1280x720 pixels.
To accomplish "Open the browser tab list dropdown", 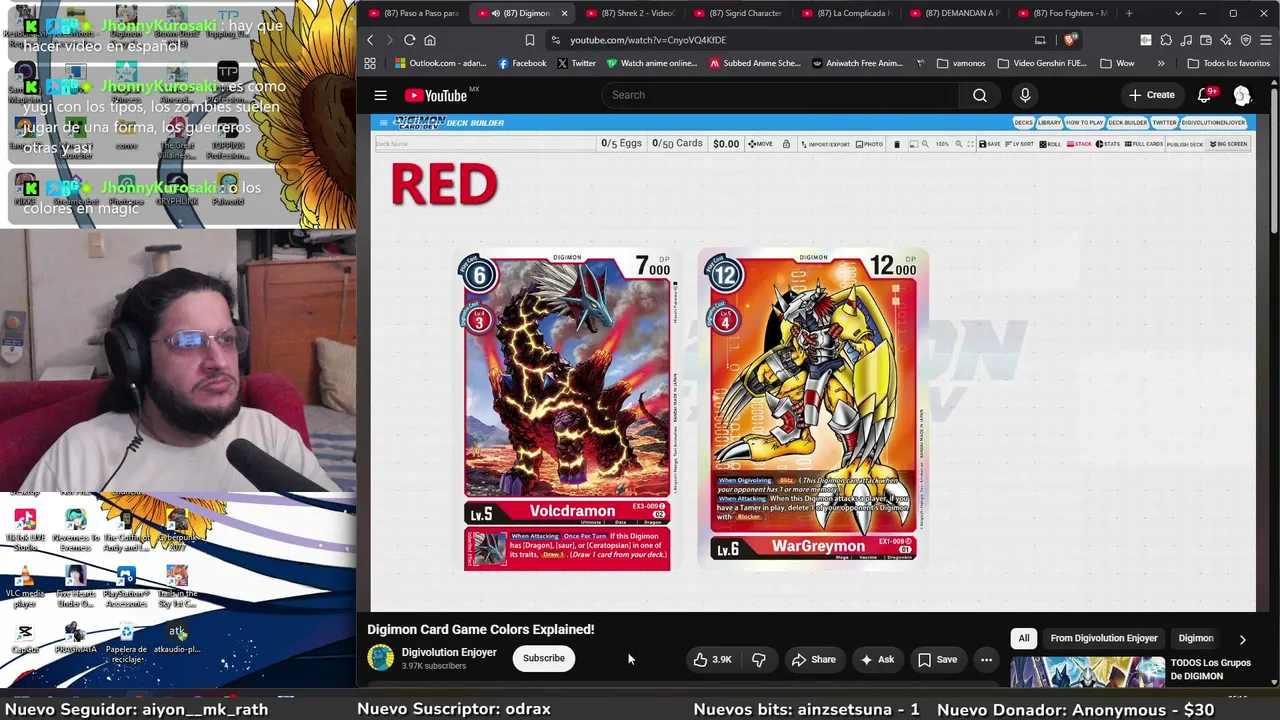I will tap(1179, 13).
